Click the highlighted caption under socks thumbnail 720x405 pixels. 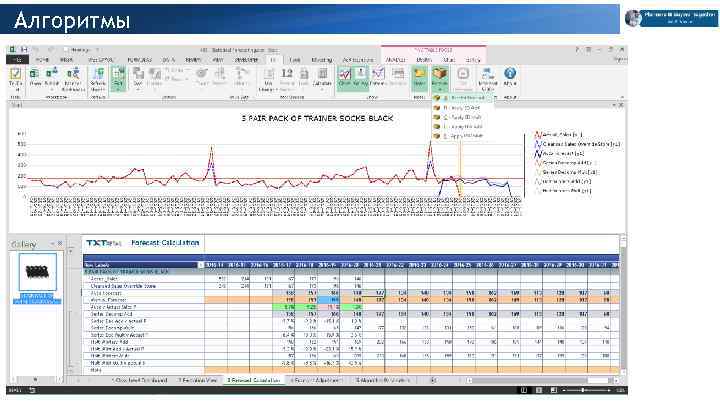tap(37, 298)
